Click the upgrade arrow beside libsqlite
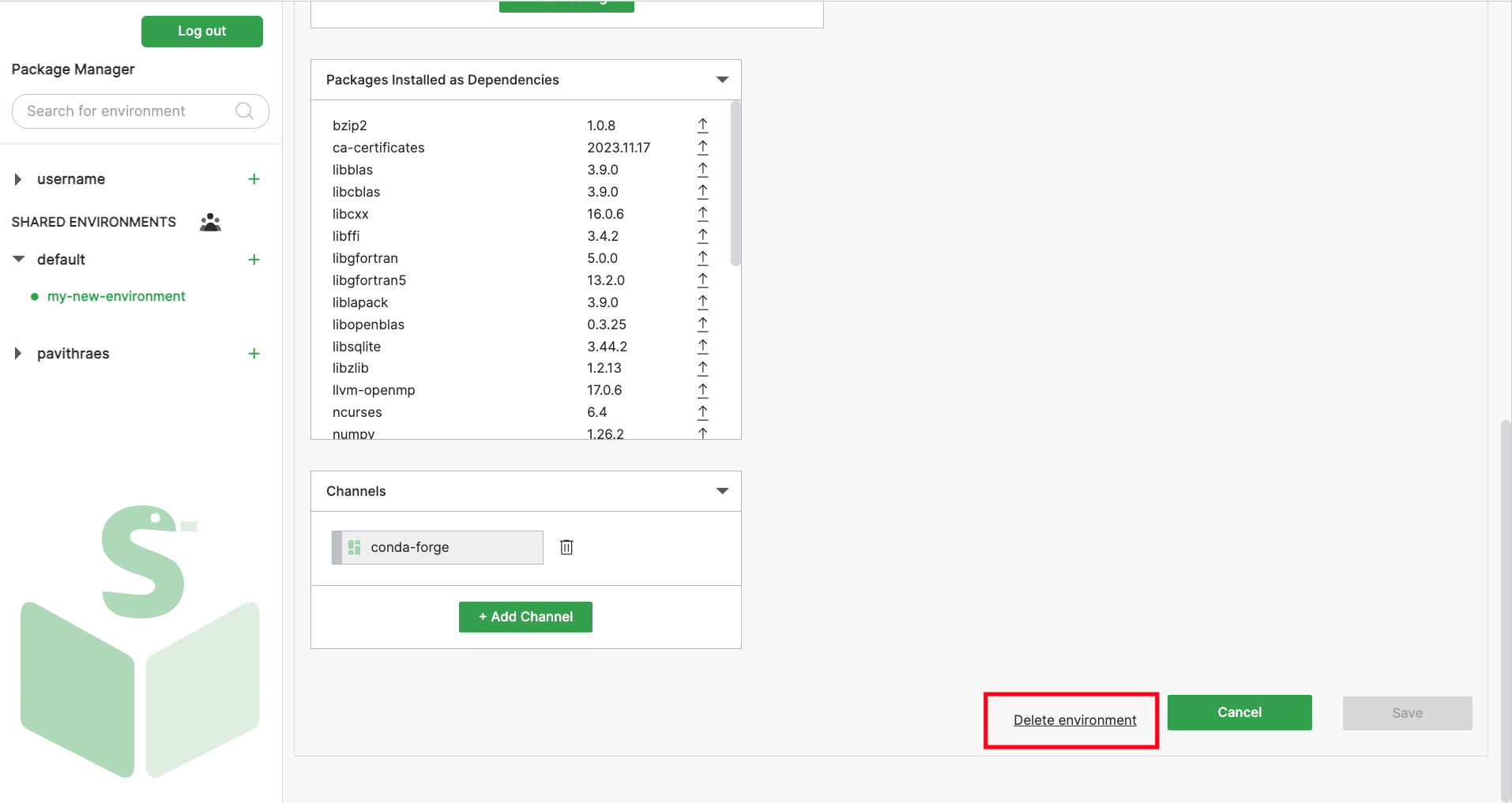Image resolution: width=1512 pixels, height=803 pixels. [702, 347]
